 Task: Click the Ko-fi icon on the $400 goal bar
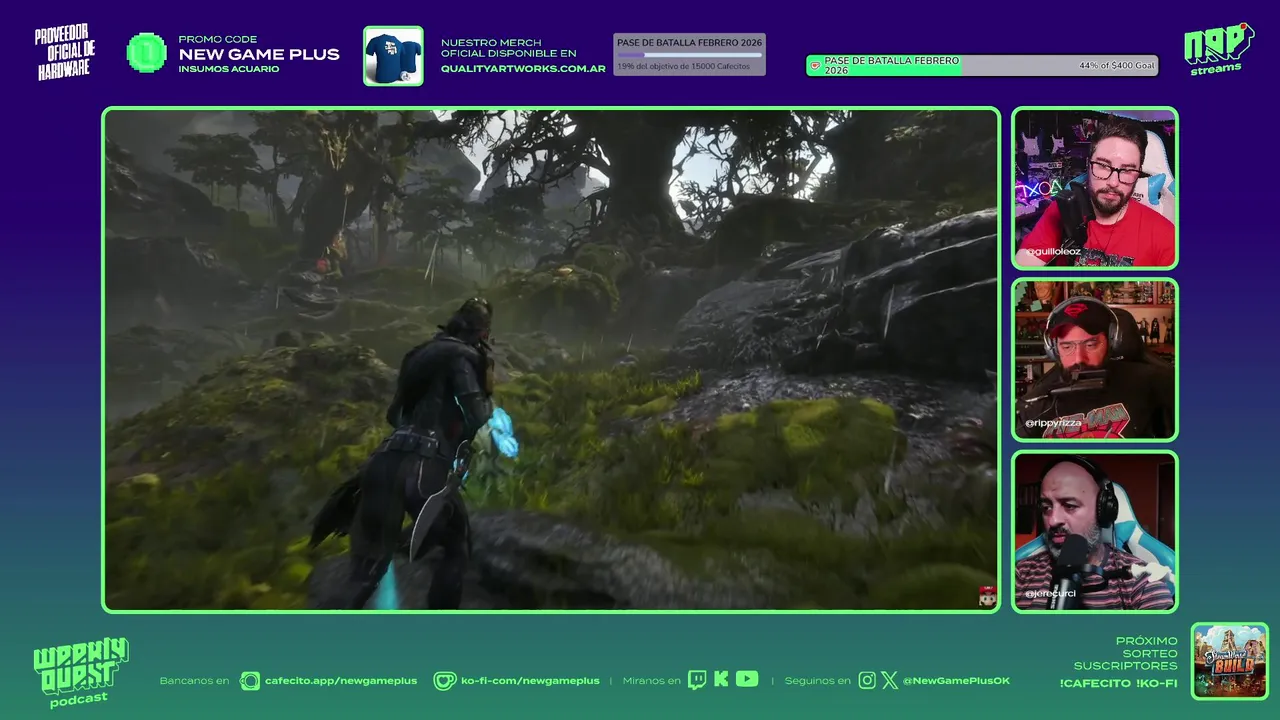[815, 66]
